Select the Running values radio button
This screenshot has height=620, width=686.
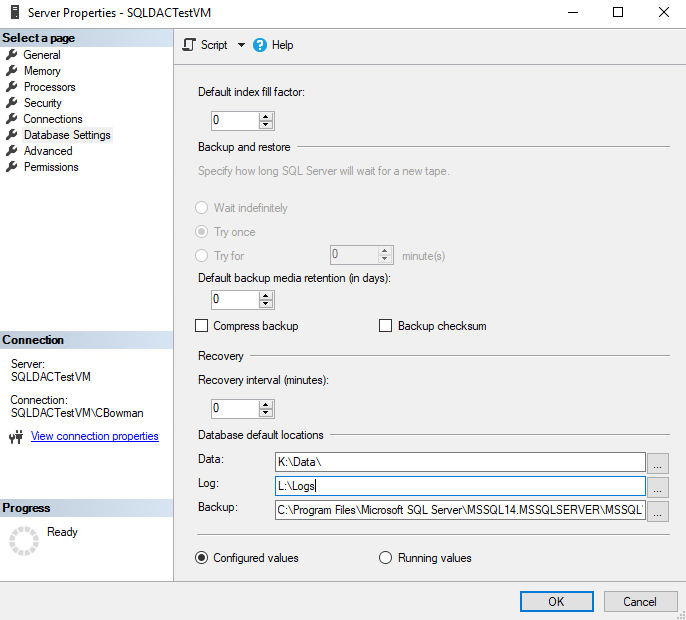click(x=386, y=558)
